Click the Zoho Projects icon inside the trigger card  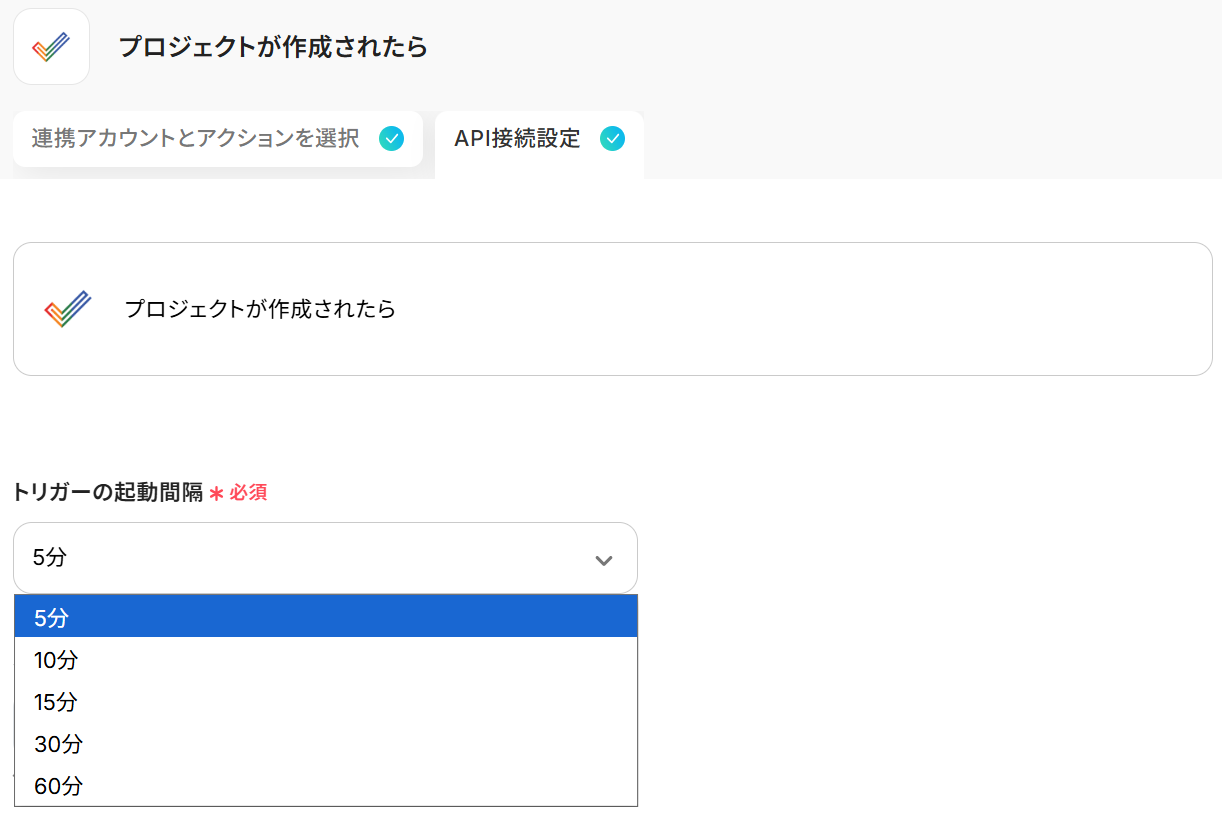68,309
